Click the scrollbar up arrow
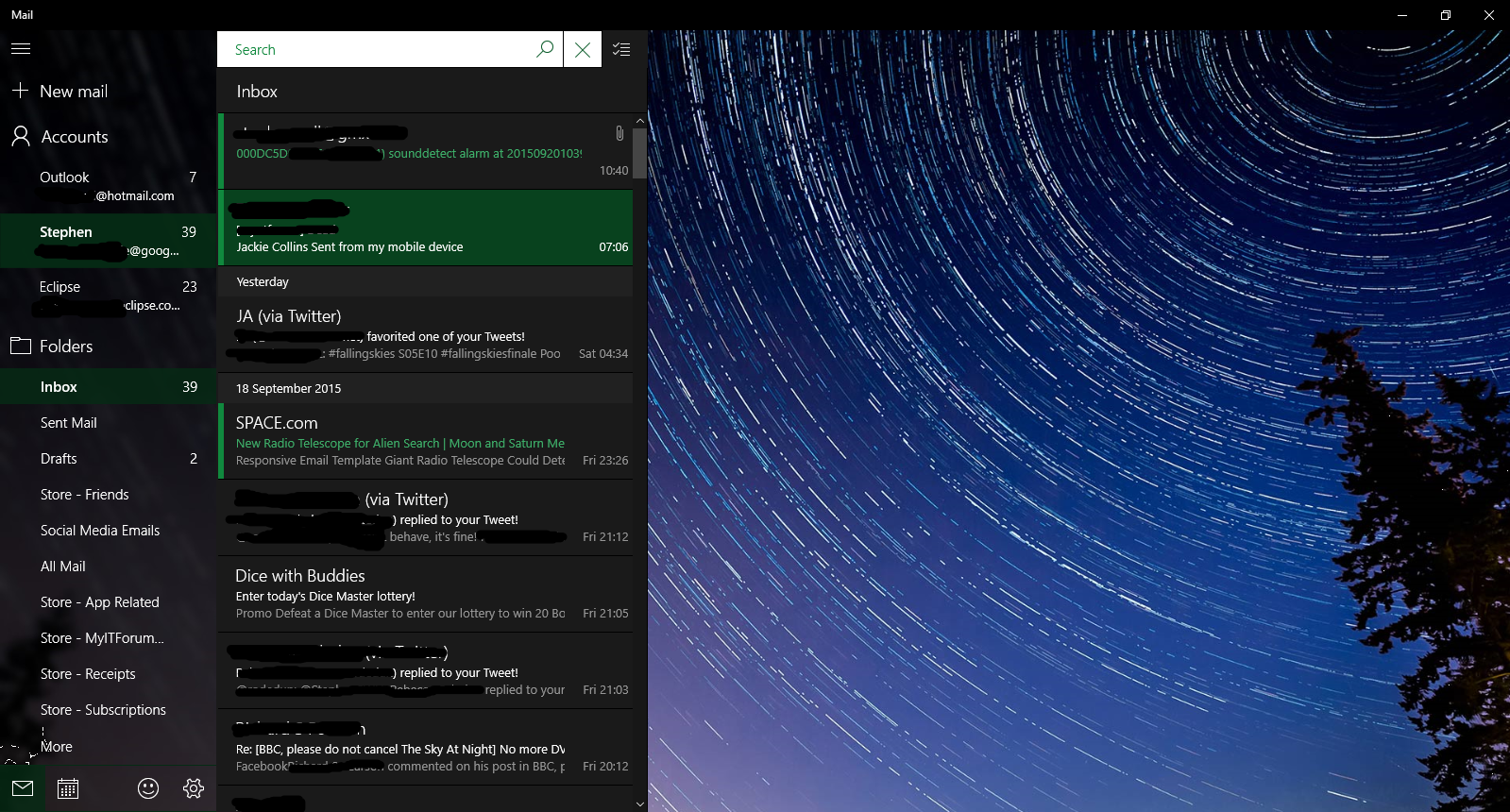This screenshot has width=1510, height=812. 639,121
